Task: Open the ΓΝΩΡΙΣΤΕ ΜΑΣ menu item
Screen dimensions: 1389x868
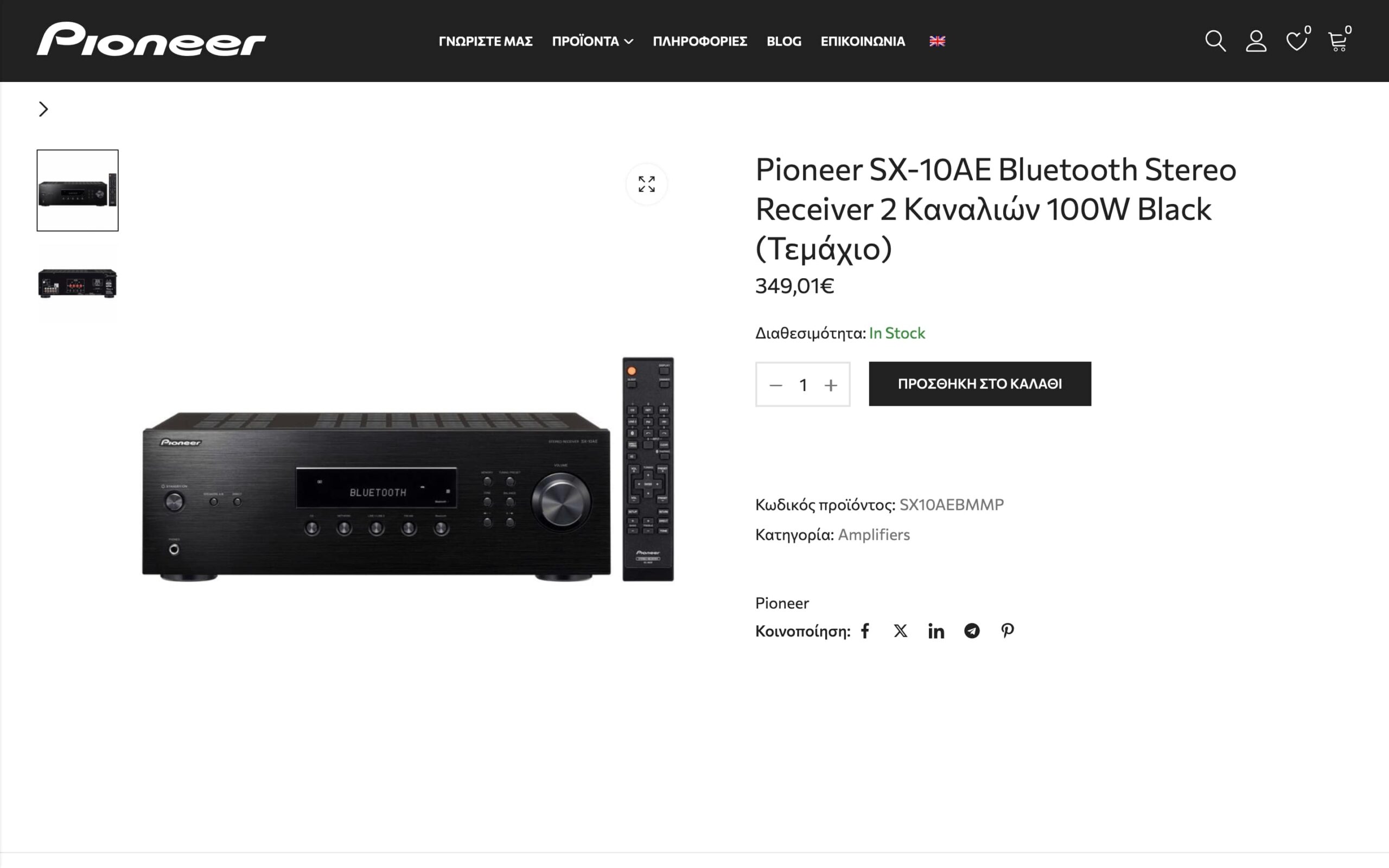Action: point(486,41)
